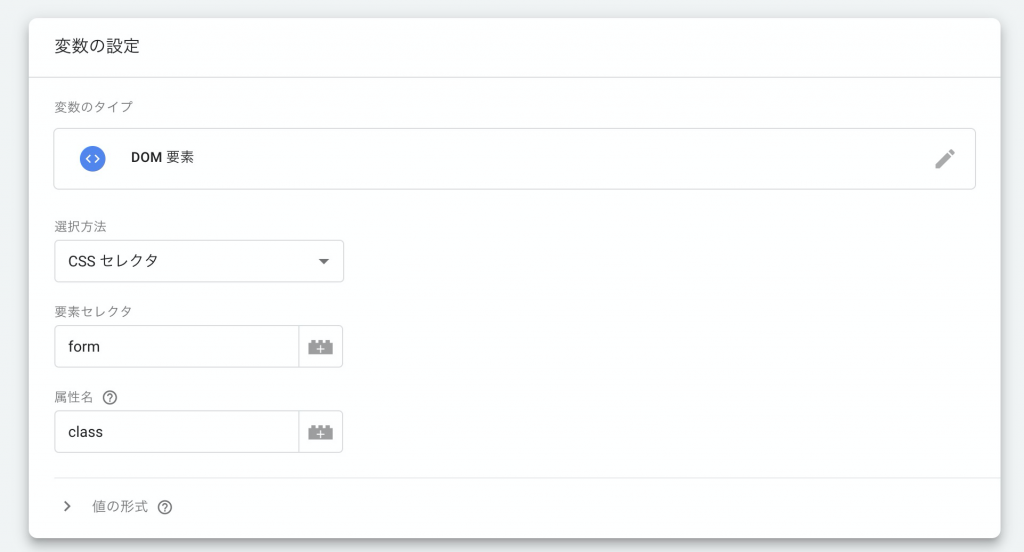Expand the 値の形式 section chevron
Image resolution: width=1024 pixels, height=552 pixels.
67,506
